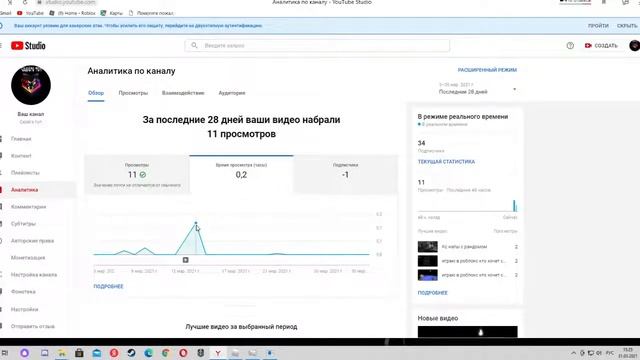Click the taskbar clock and date
Viewport: 640px width, 360px height.
pyautogui.click(x=627, y=353)
